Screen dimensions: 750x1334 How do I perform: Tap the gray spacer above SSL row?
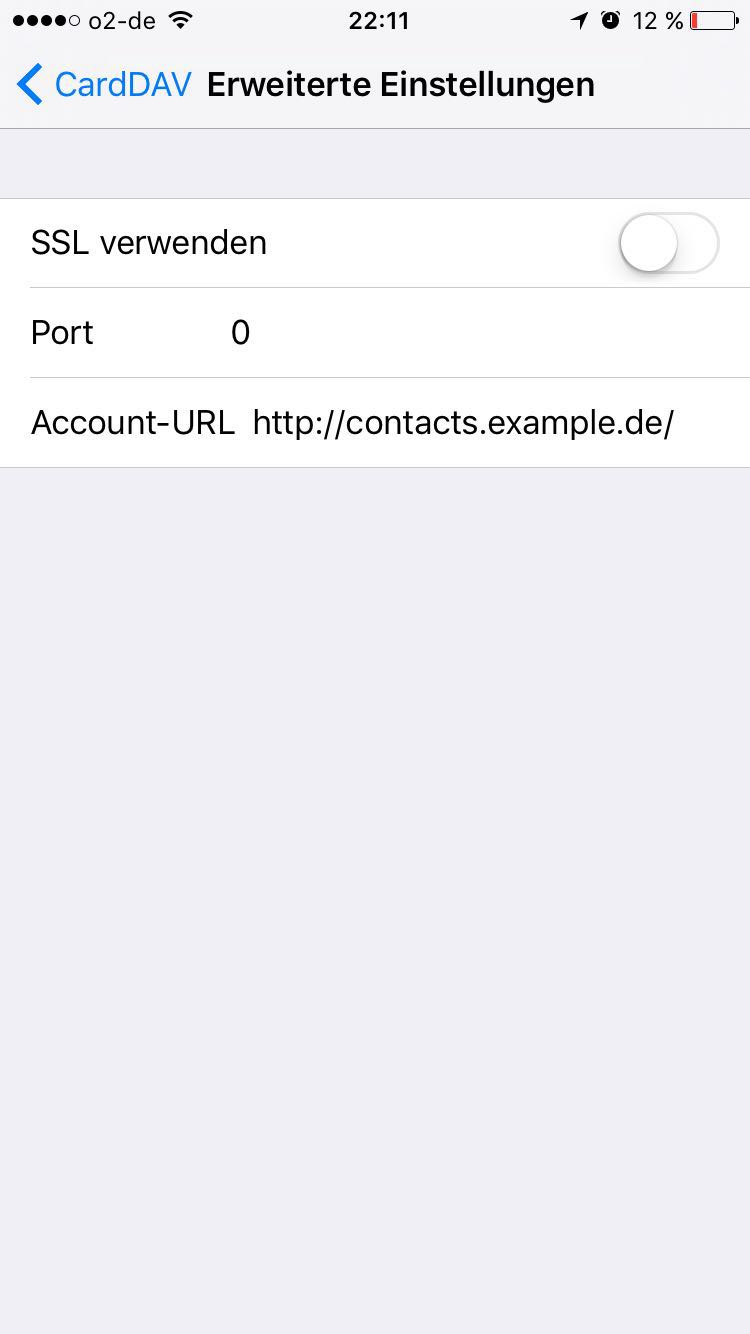coord(375,164)
